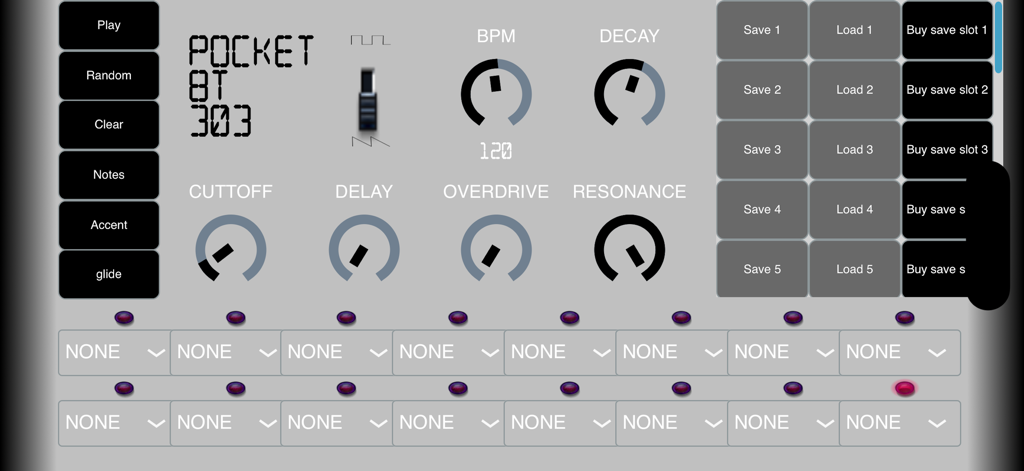The width and height of the screenshot is (1024, 471).
Task: Toggle step 12 LED in bottom row
Action: pyautogui.click(x=458, y=389)
